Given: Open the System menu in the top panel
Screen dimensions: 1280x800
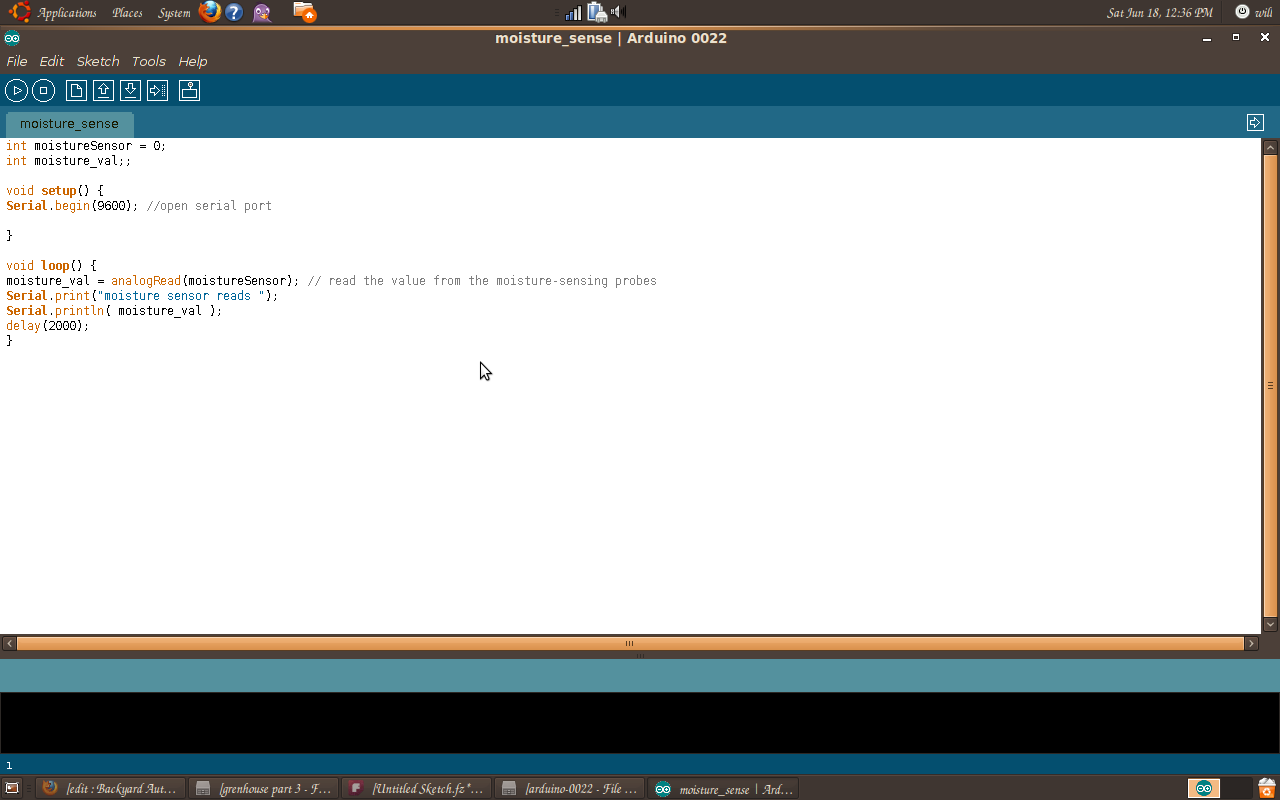Looking at the screenshot, I should pos(174,13).
